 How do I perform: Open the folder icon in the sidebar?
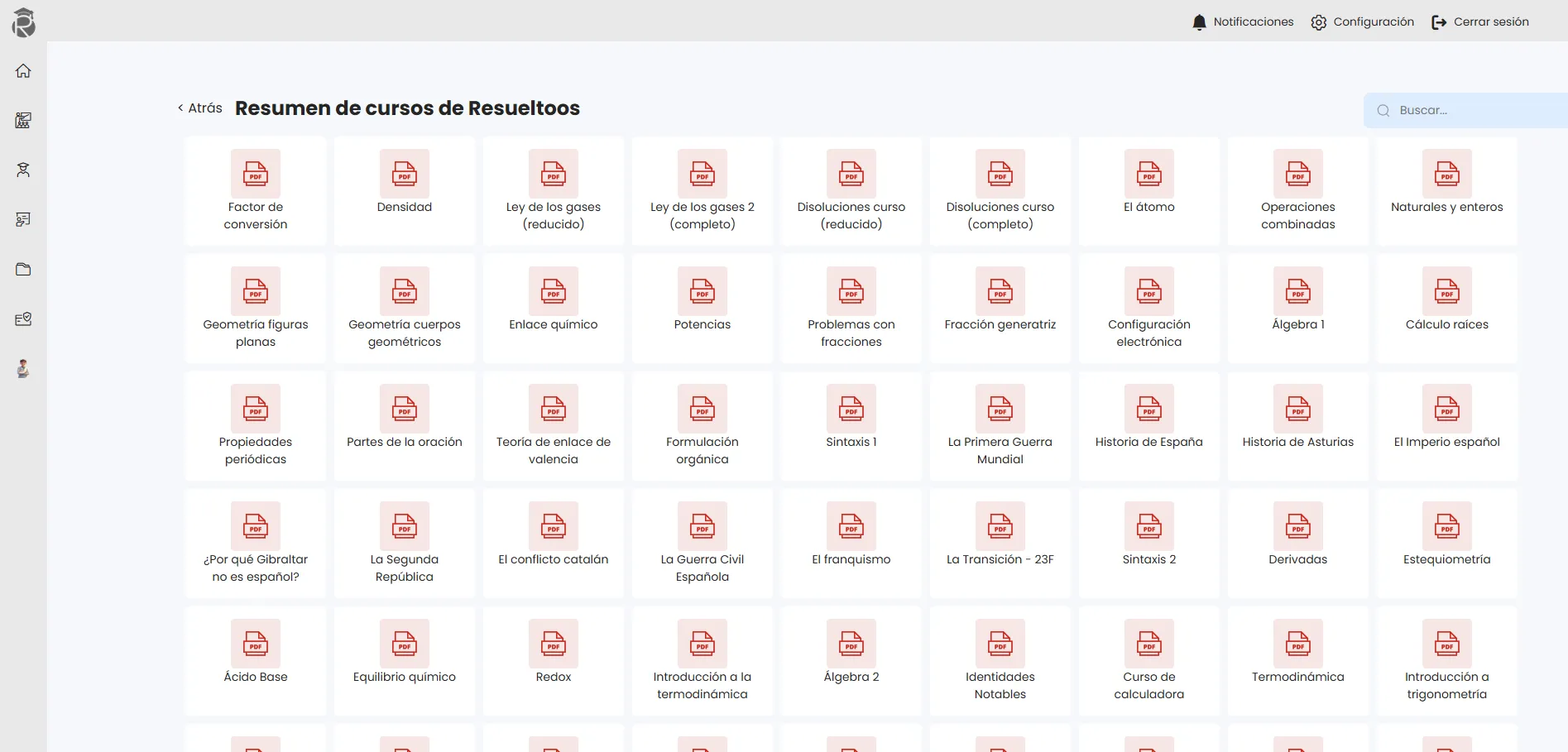[x=23, y=270]
